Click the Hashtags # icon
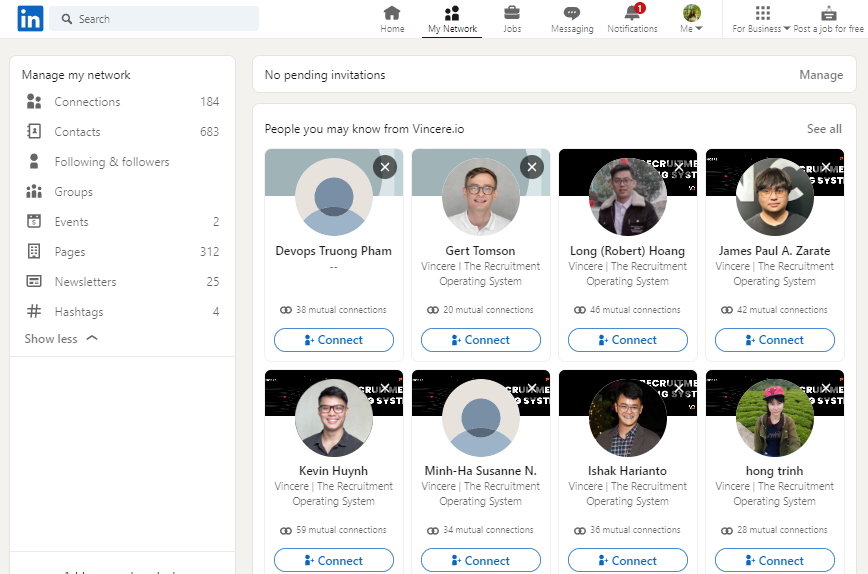868x574 pixels. [x=34, y=311]
